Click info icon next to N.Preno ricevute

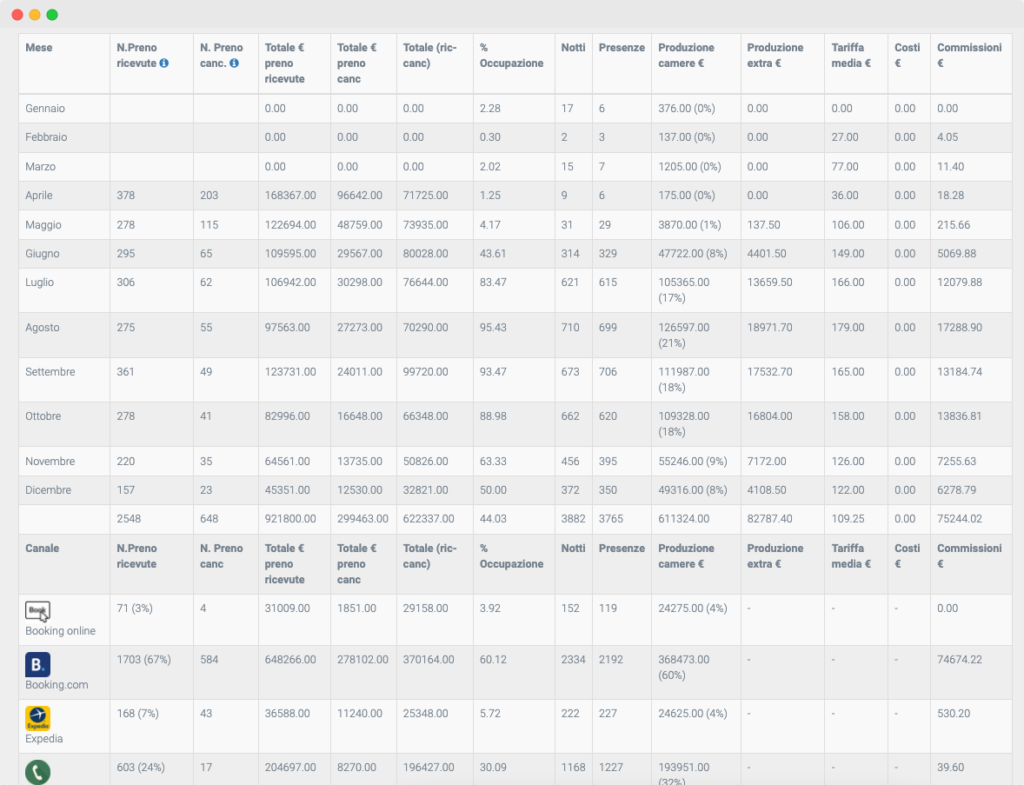164,63
